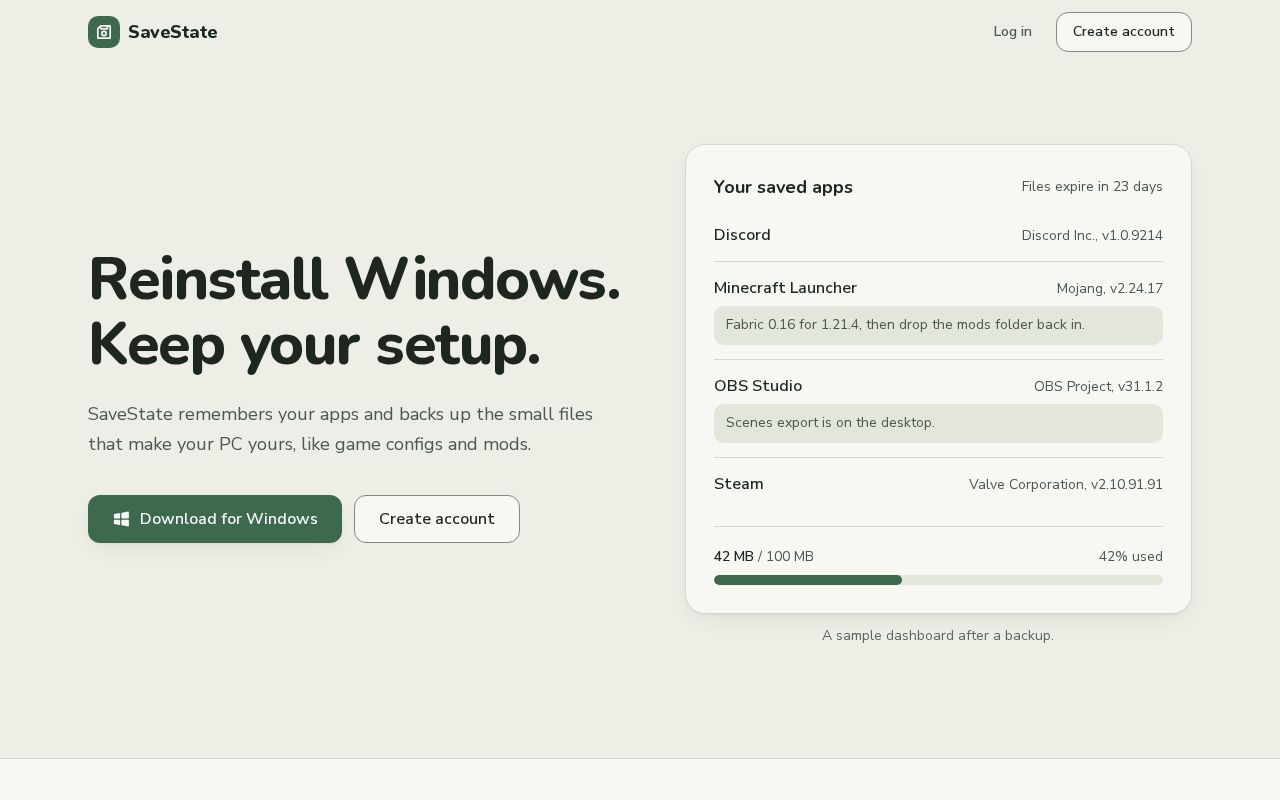
Task: Click "Discord Inc., v1.0.9214" version text
Action: pyautogui.click(x=1092, y=236)
